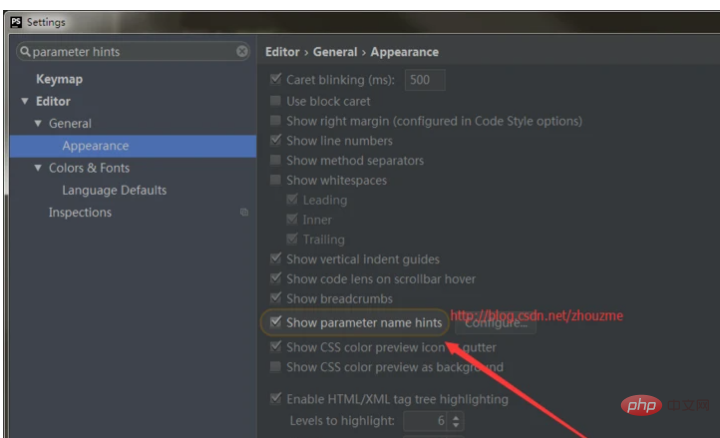Select Keymap in the settings tree
720x438 pixels.
coord(59,79)
